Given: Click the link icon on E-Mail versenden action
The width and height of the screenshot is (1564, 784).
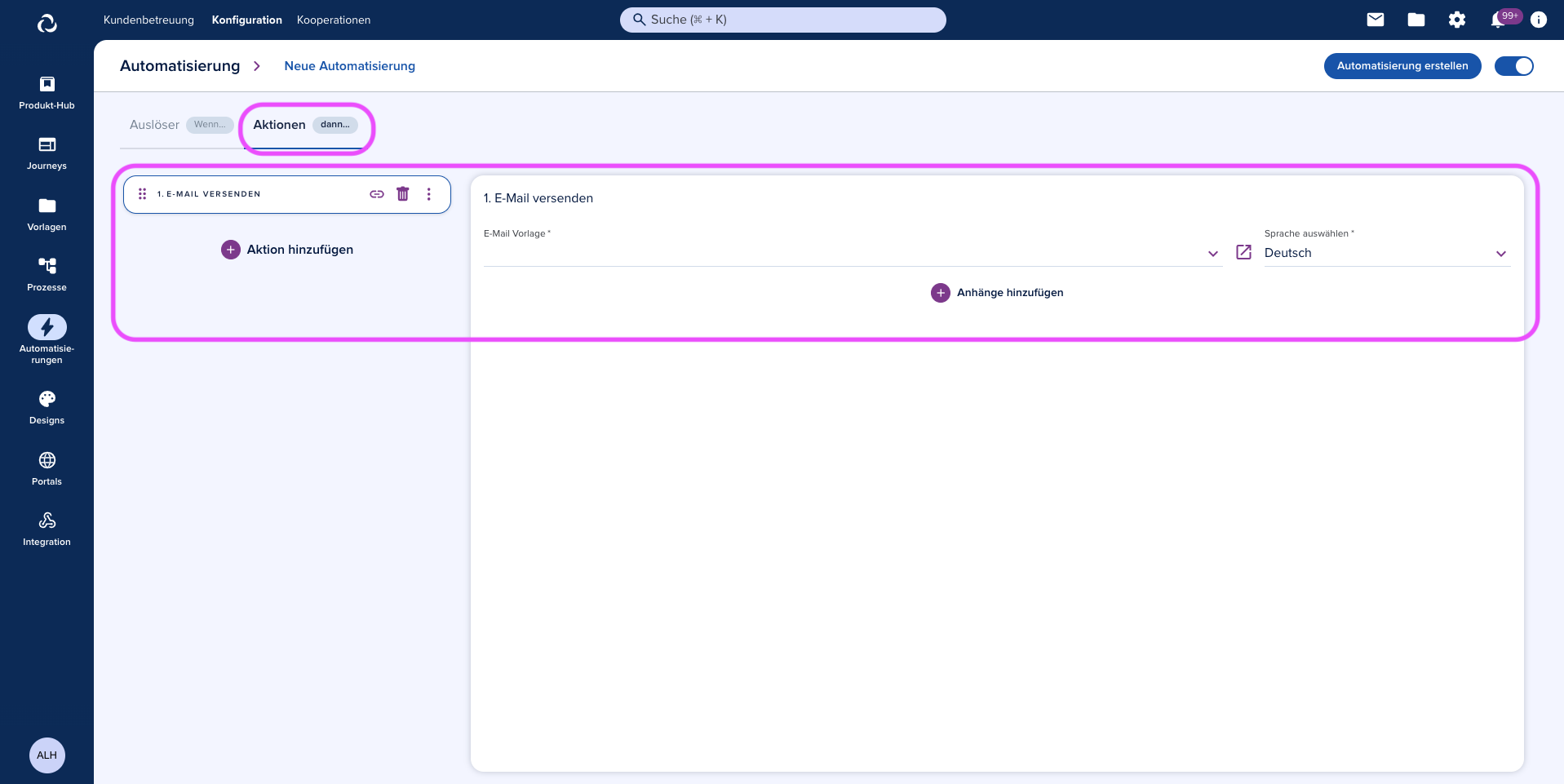Looking at the screenshot, I should click(377, 194).
